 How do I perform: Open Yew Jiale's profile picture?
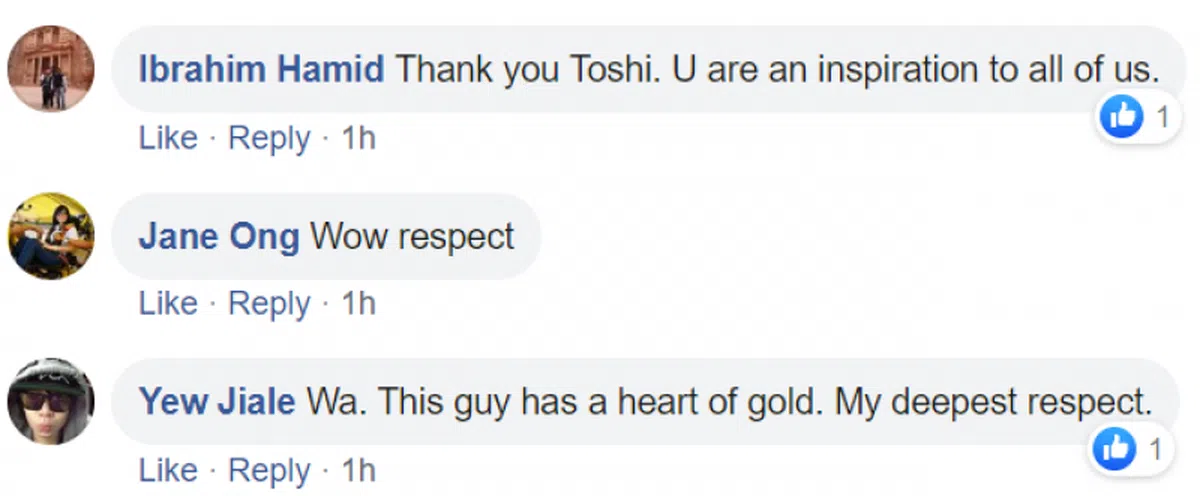[51, 402]
